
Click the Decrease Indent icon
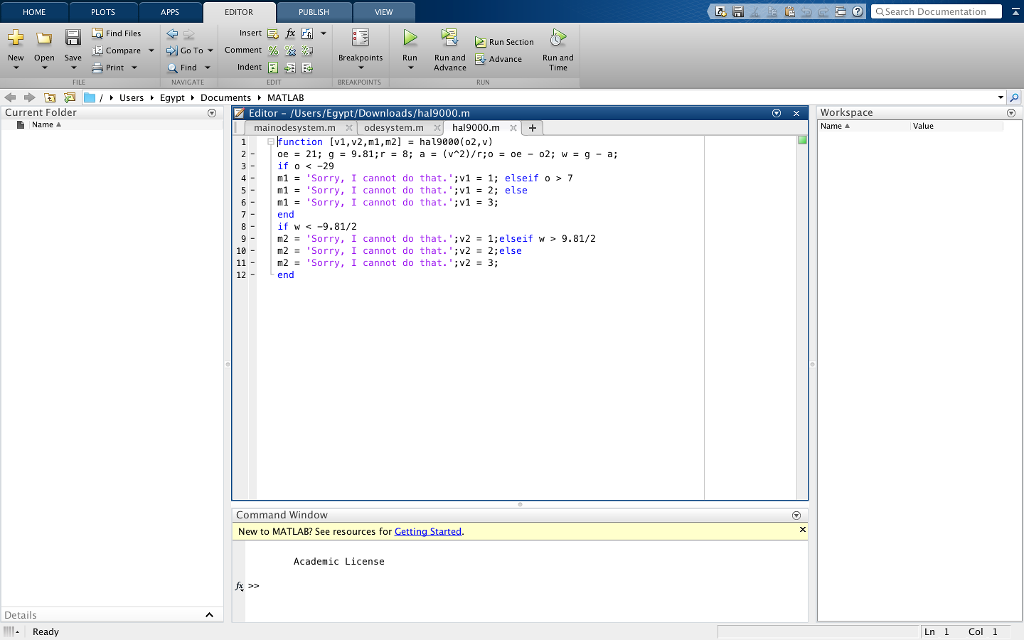pyautogui.click(x=307, y=67)
